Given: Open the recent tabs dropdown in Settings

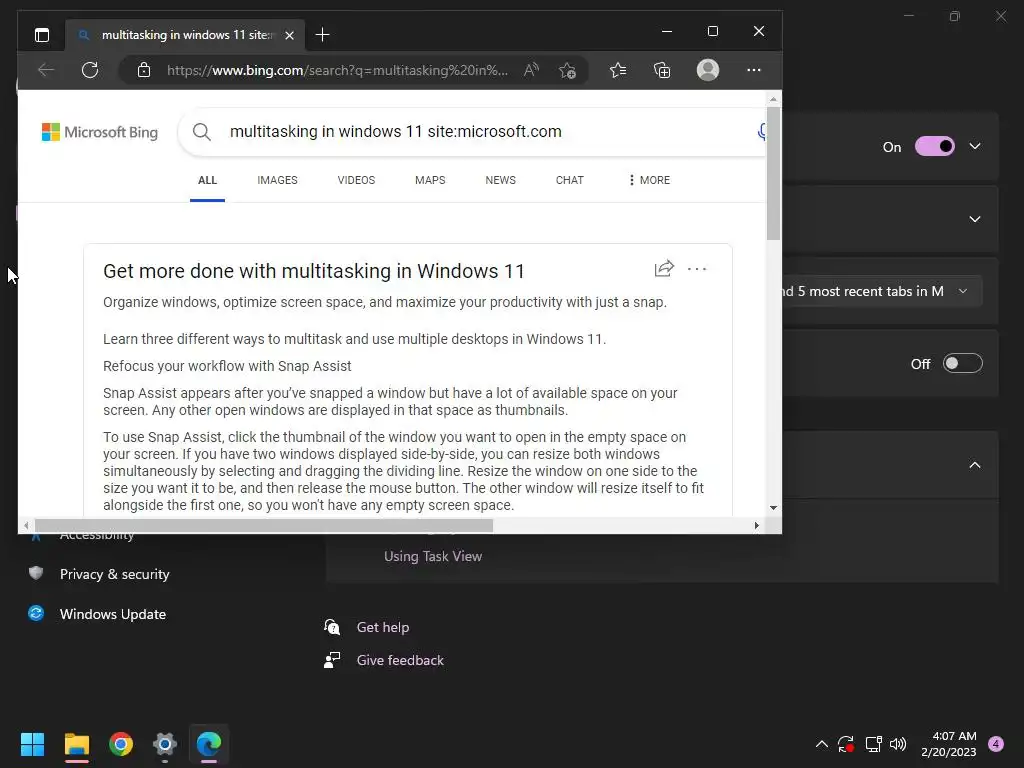Looking at the screenshot, I should coord(882,291).
